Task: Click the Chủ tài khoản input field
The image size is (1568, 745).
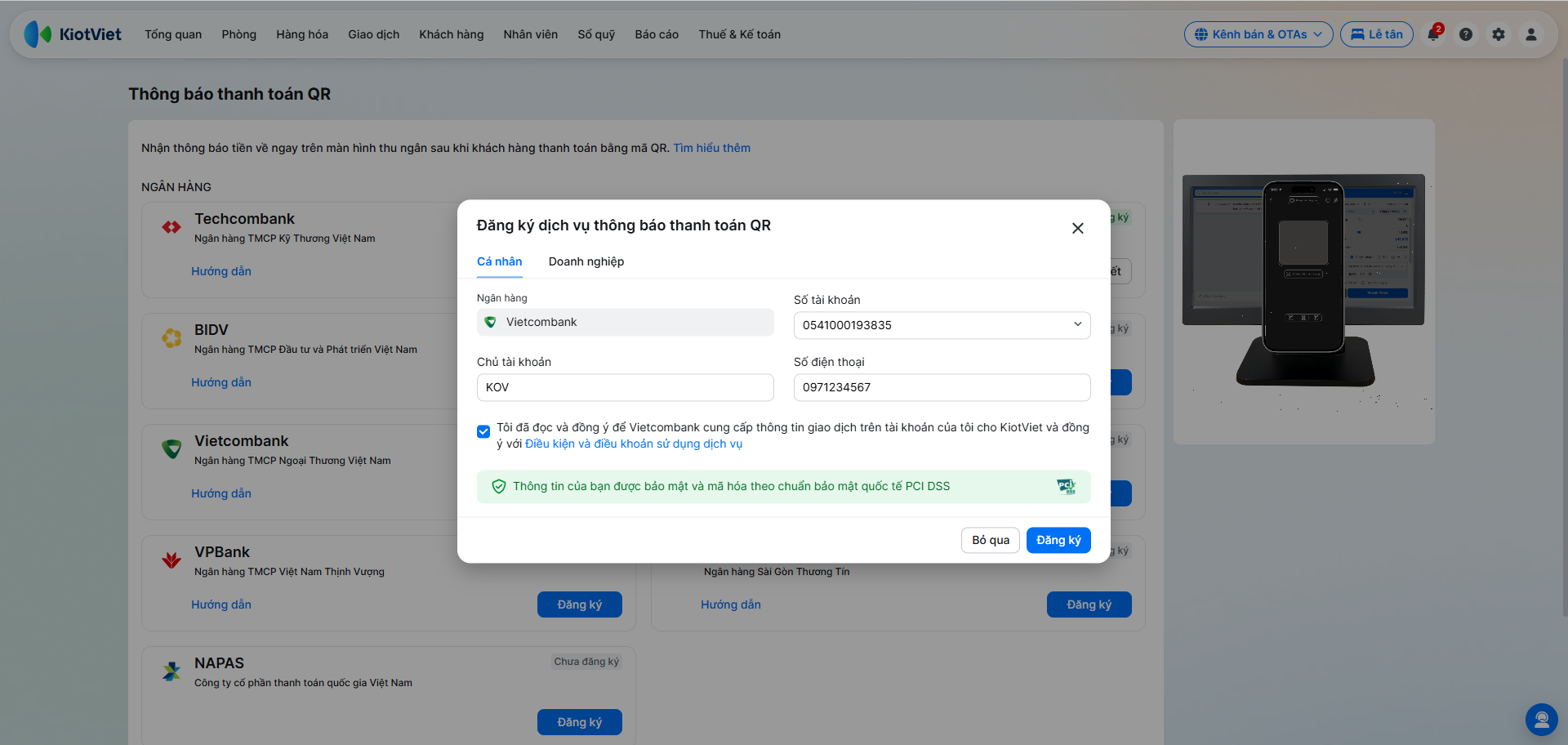Action: pyautogui.click(x=626, y=387)
